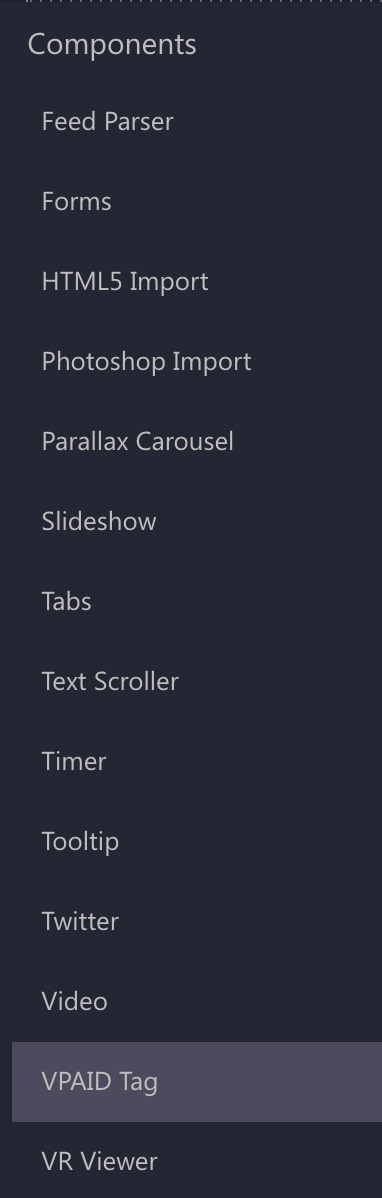This screenshot has height=1198, width=382.
Task: Click the highlighted VPAID Tag item
Action: [197, 1082]
